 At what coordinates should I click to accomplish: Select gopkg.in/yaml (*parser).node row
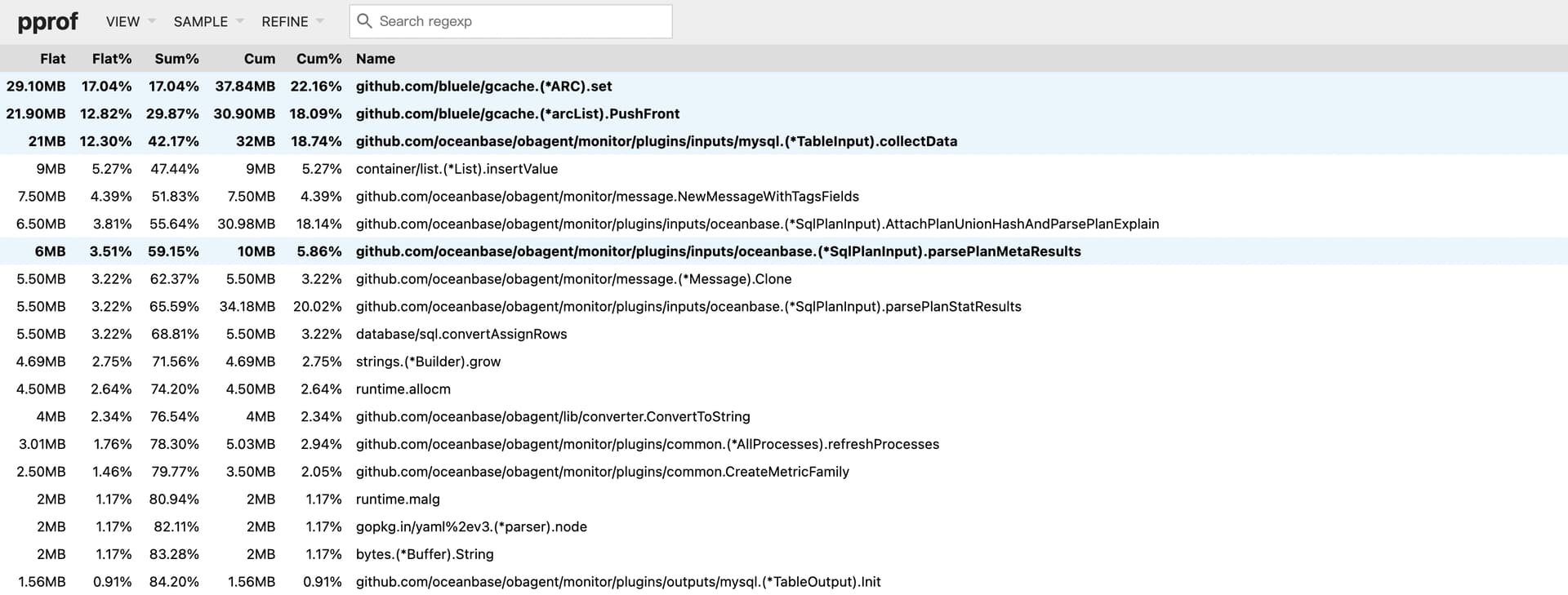coord(784,526)
